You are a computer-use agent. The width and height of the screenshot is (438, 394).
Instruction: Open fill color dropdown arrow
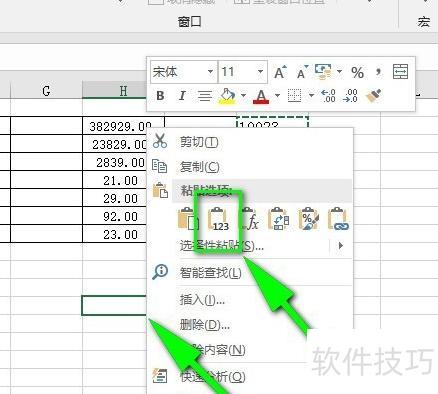click(x=244, y=96)
